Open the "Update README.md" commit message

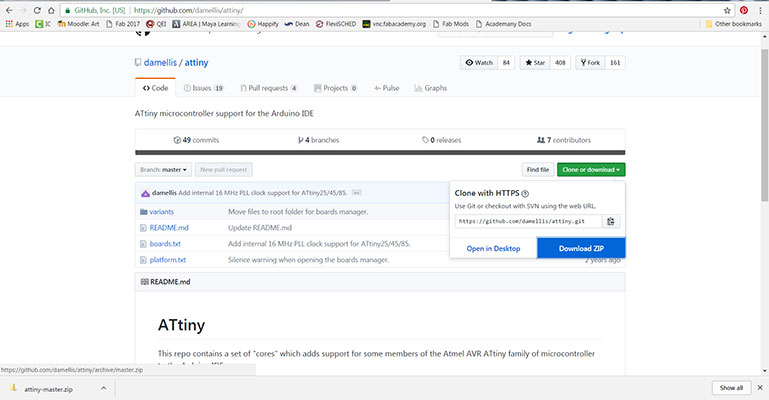tap(260, 228)
